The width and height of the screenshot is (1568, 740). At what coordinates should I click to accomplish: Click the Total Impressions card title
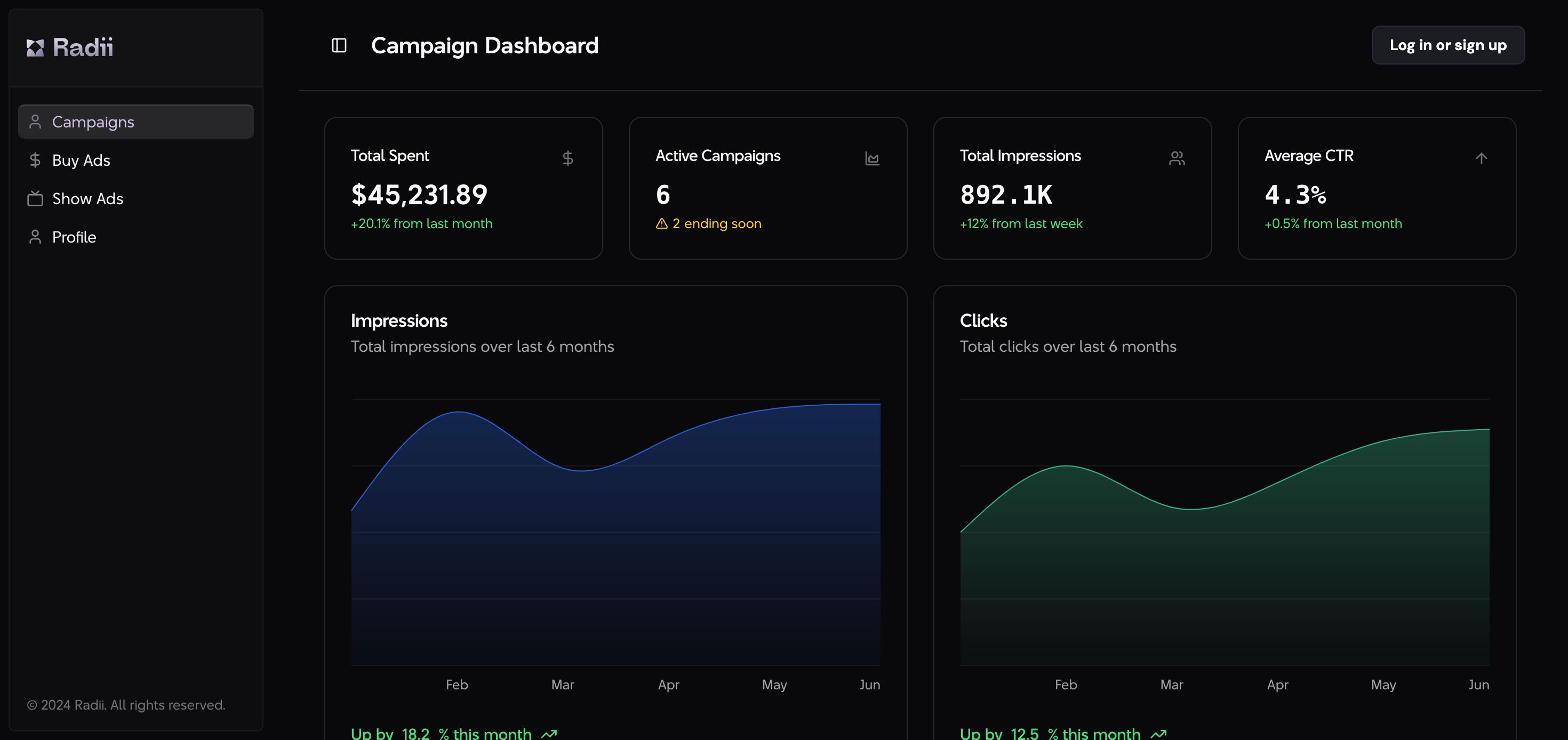pyautogui.click(x=1021, y=156)
